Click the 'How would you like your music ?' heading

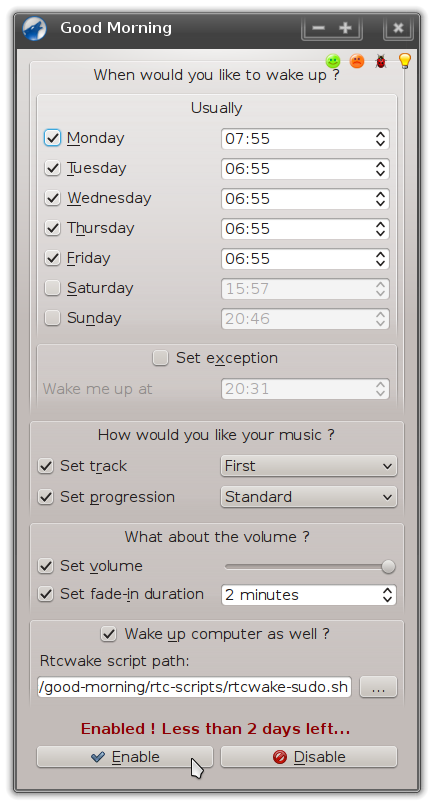216,435
